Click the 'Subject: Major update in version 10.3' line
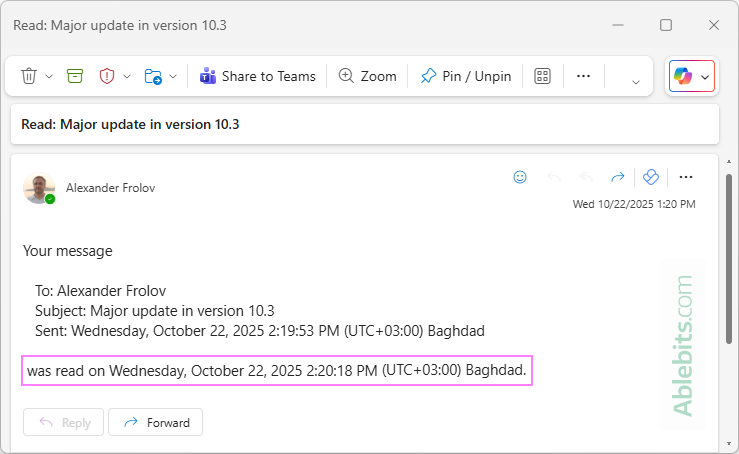Image resolution: width=739 pixels, height=454 pixels. click(155, 311)
